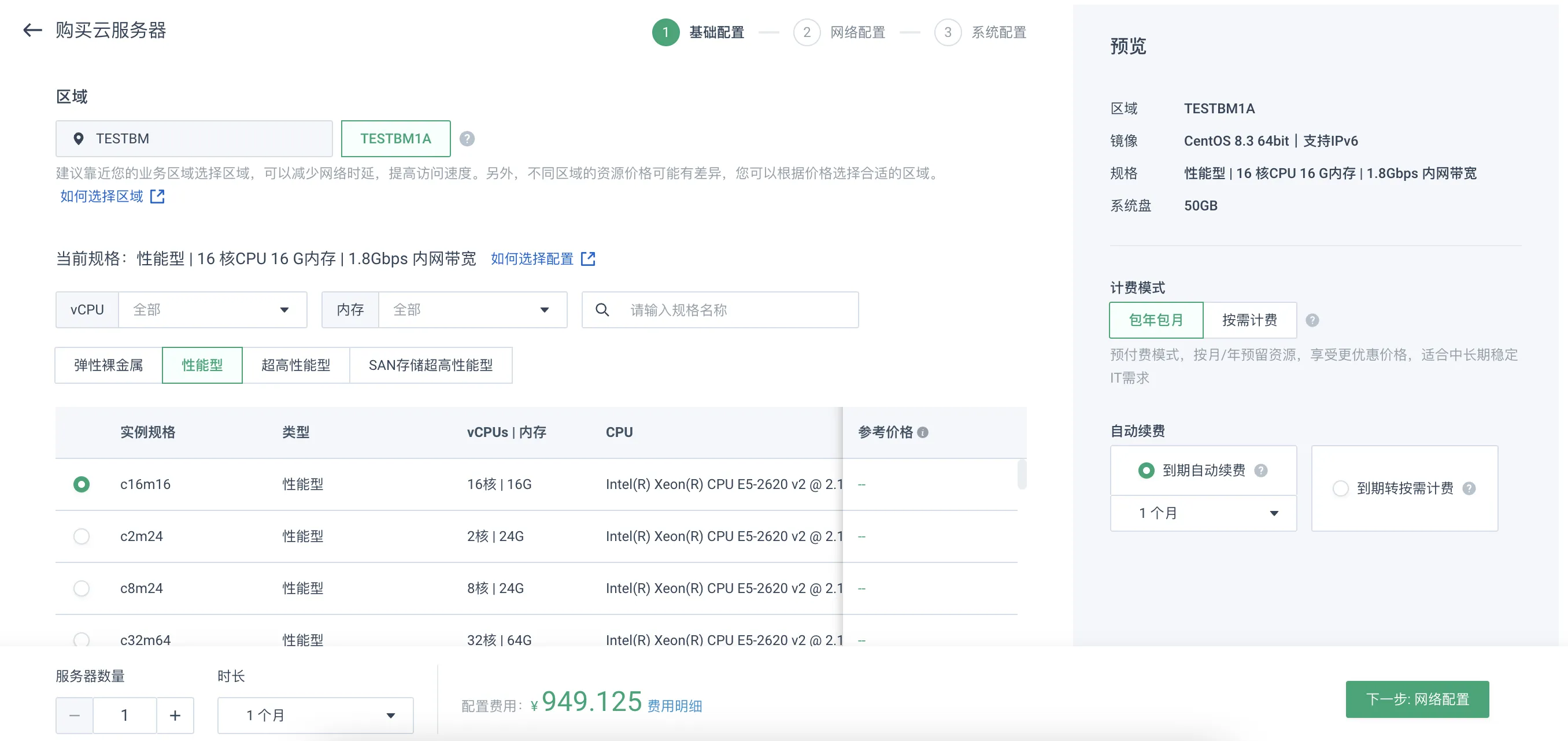Open the 如何选择区域 link
This screenshot has width=1568, height=741.
click(102, 196)
